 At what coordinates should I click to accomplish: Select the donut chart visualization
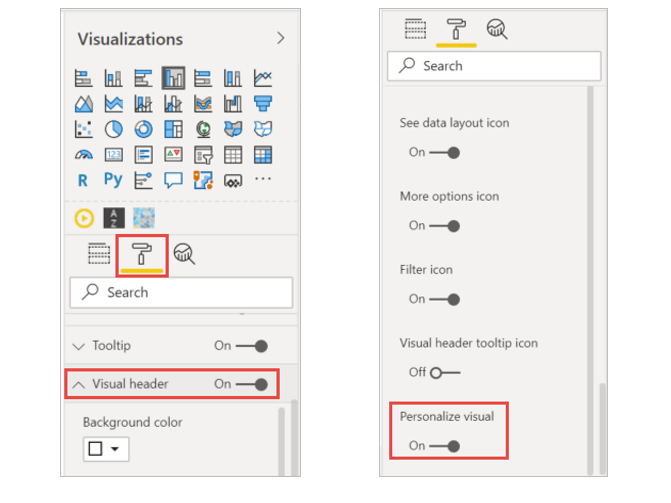(143, 129)
